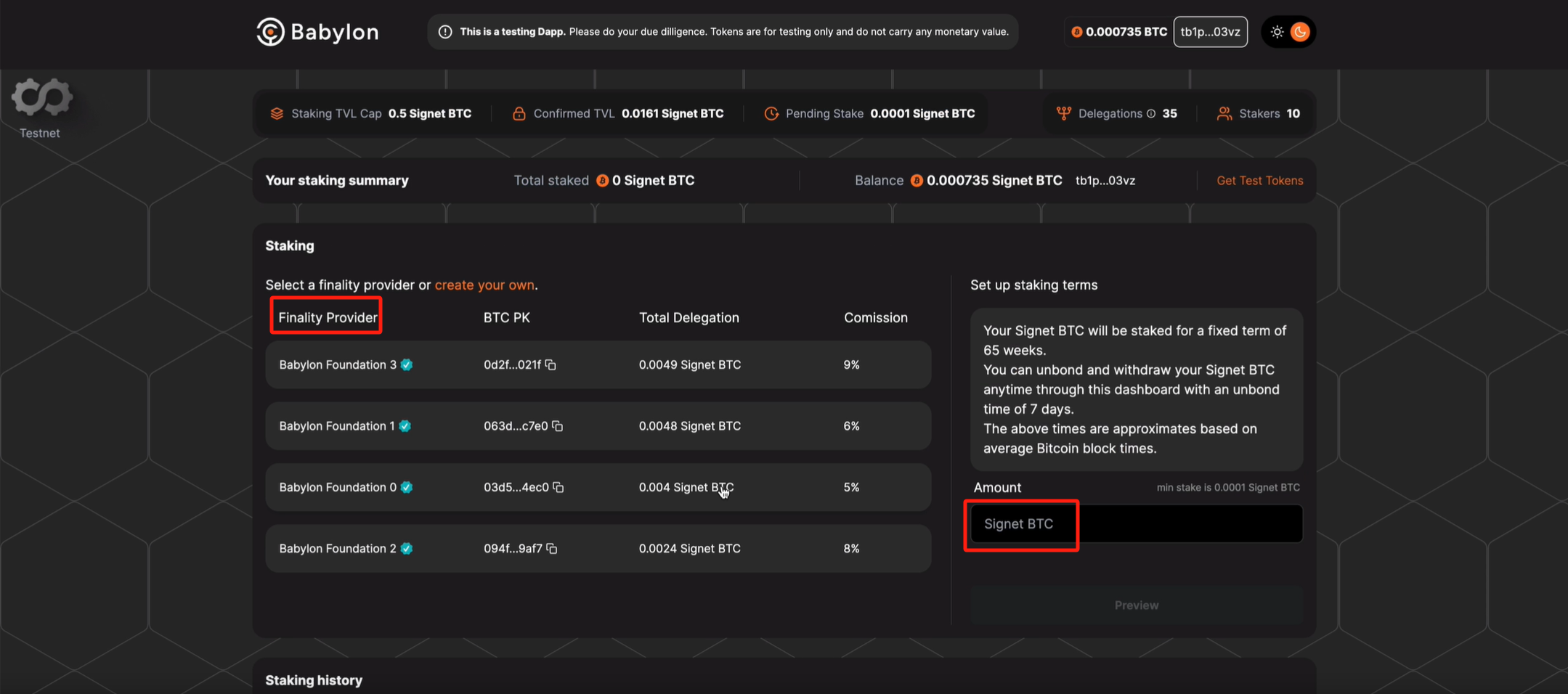This screenshot has width=1568, height=694.
Task: Select Babylon Foundation 1 provider row
Action: (x=598, y=426)
